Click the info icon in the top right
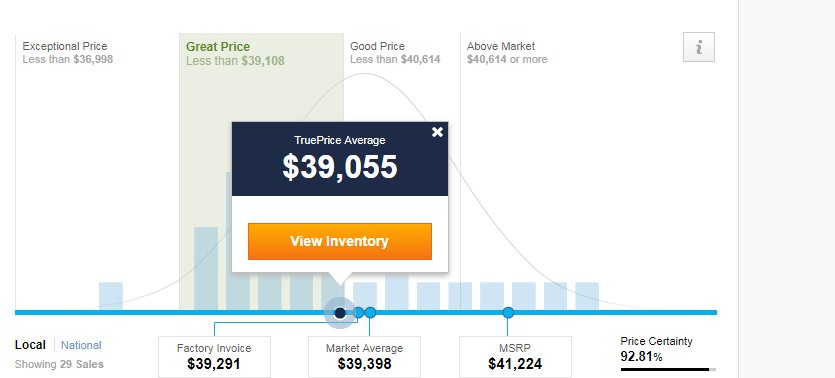The width and height of the screenshot is (835, 378). [699, 47]
